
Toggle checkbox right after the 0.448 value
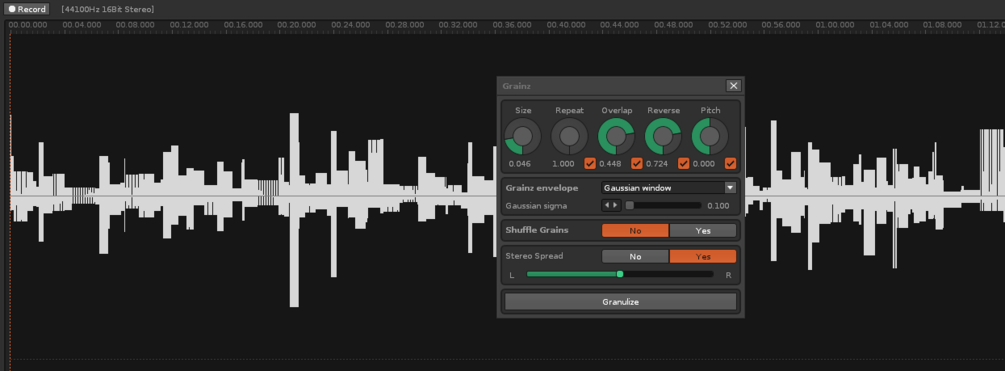pos(636,163)
